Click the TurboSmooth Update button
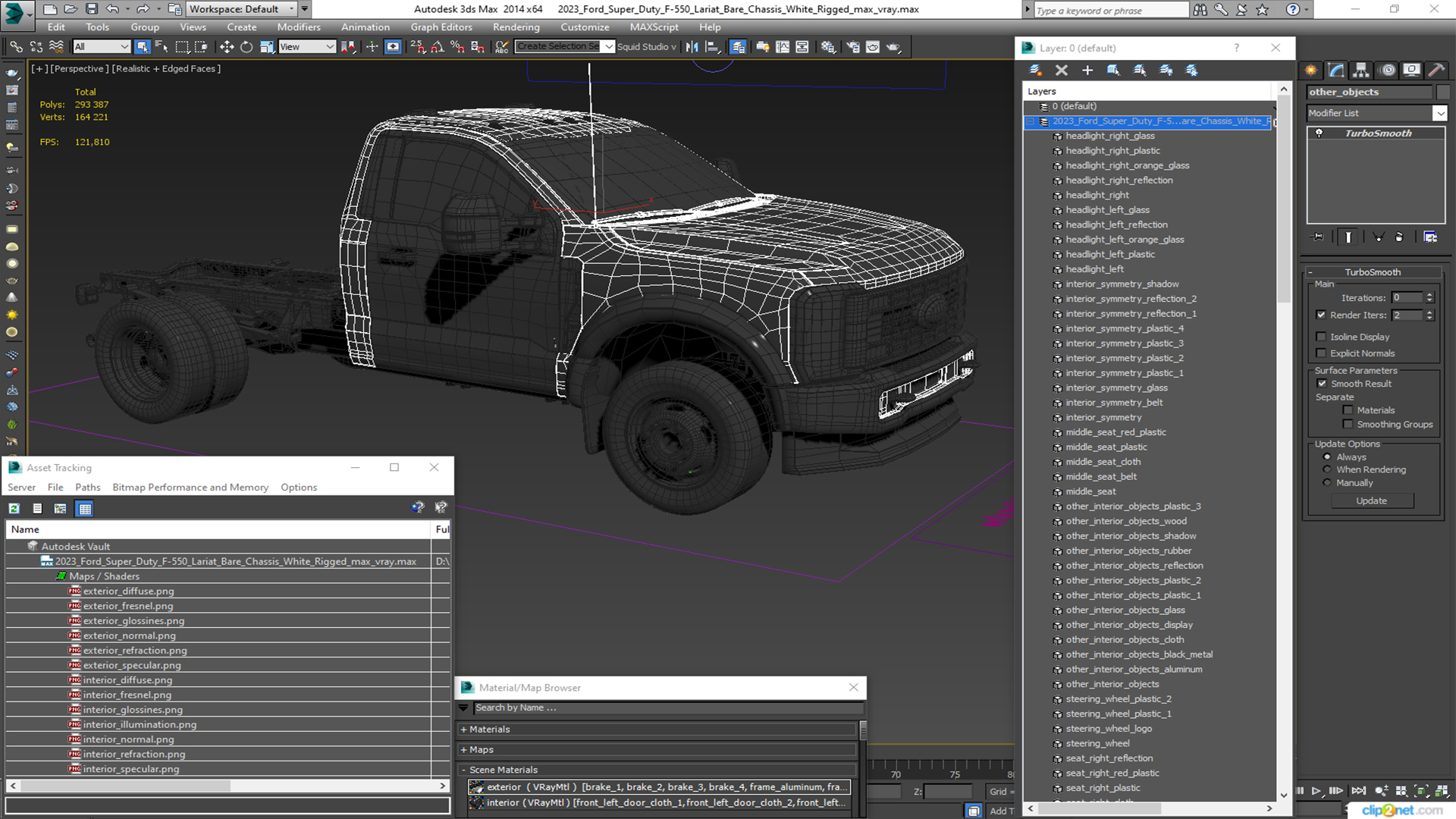Image resolution: width=1456 pixels, height=819 pixels. (x=1371, y=500)
